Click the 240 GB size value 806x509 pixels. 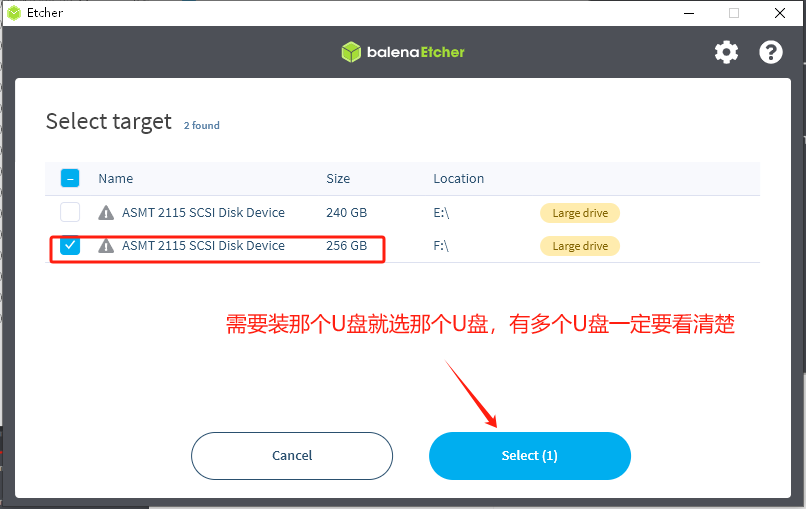[346, 212]
